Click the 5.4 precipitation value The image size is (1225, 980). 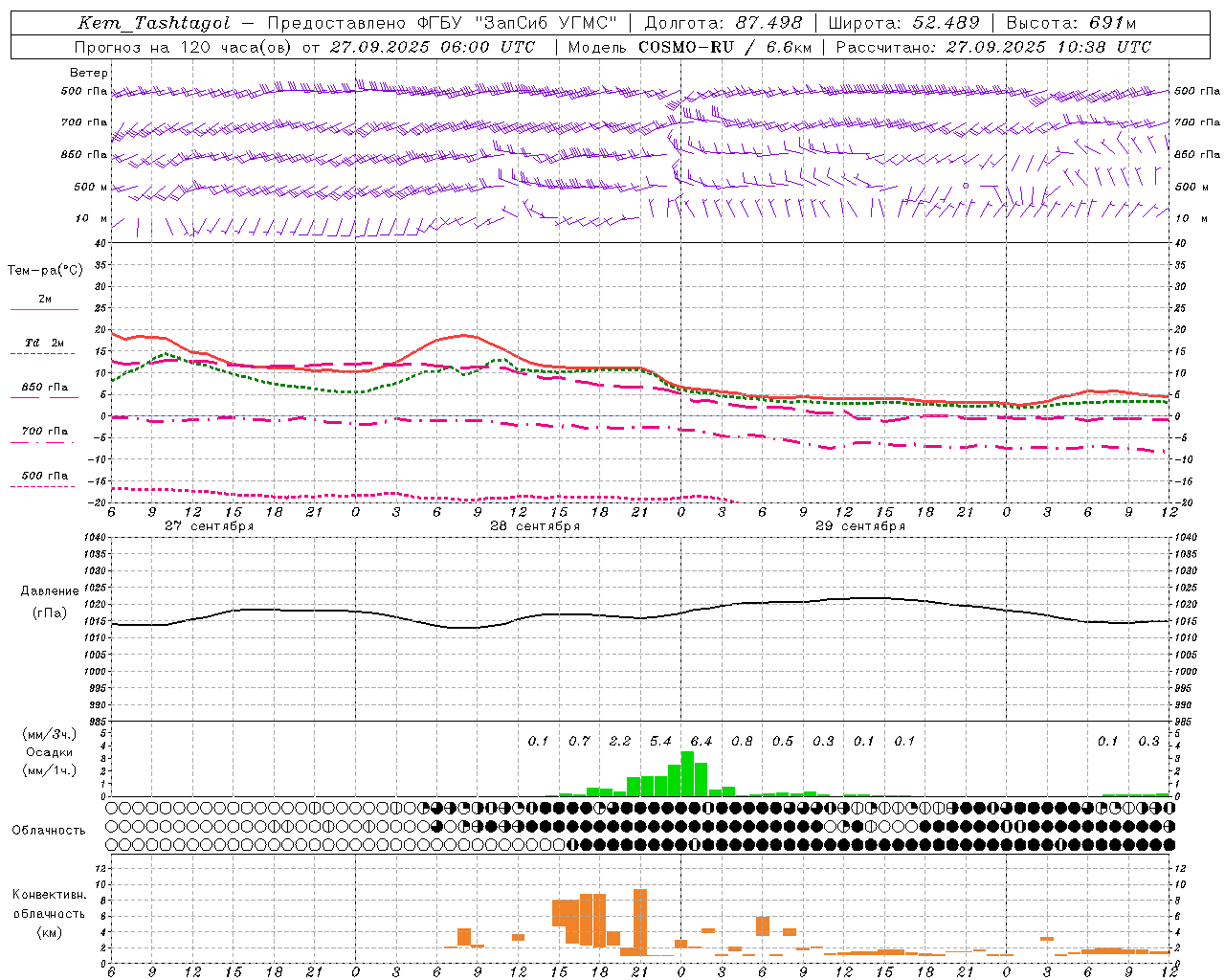(660, 741)
